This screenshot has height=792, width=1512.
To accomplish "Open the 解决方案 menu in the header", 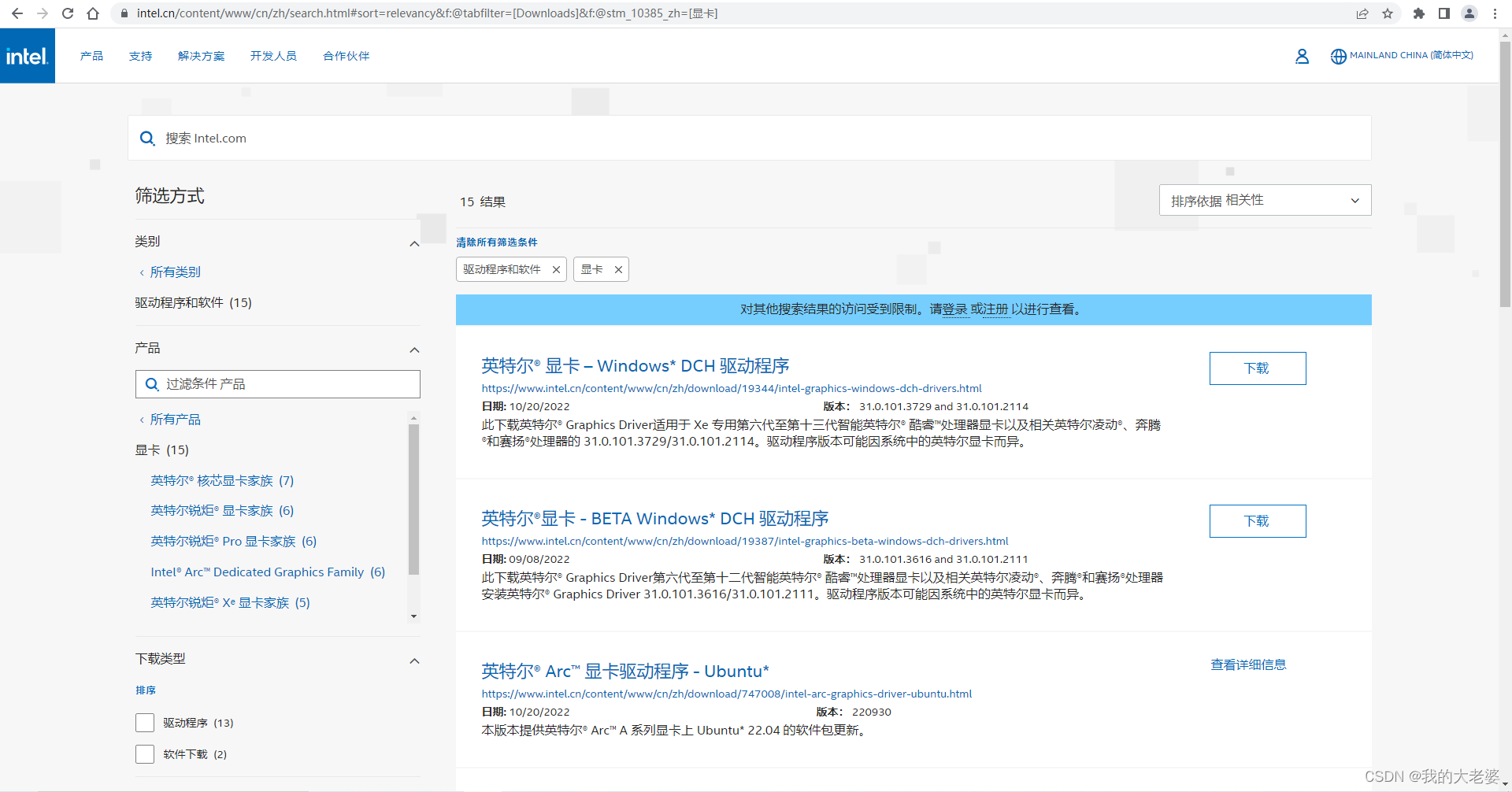I will coord(201,56).
